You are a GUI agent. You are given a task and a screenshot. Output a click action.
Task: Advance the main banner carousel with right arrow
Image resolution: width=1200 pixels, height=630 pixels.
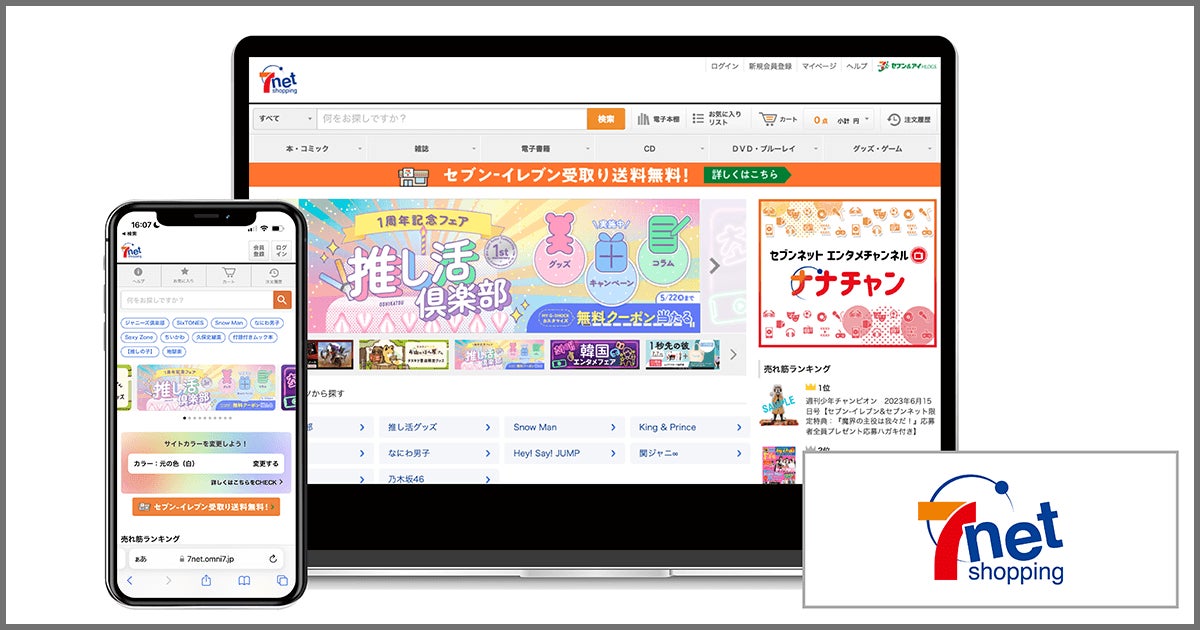point(714,265)
